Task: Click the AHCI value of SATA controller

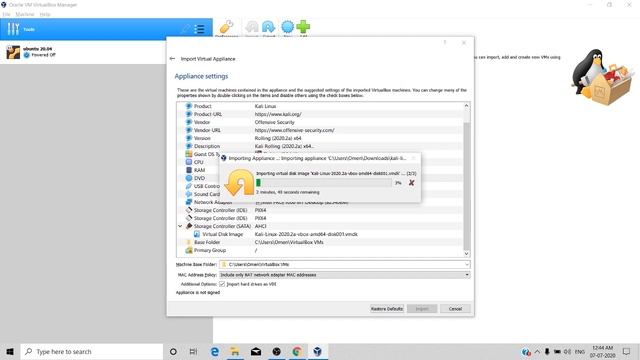Action: pos(260,226)
